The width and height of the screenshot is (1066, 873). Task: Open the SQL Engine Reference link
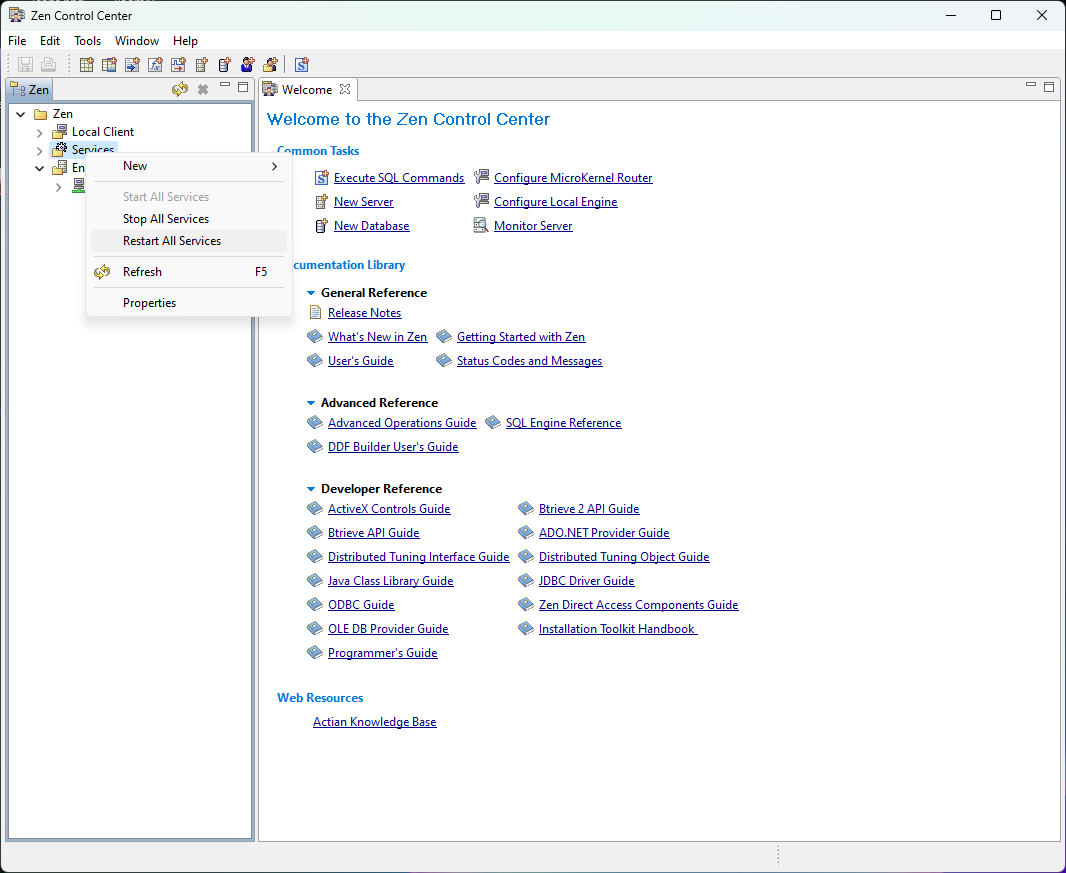click(x=564, y=423)
